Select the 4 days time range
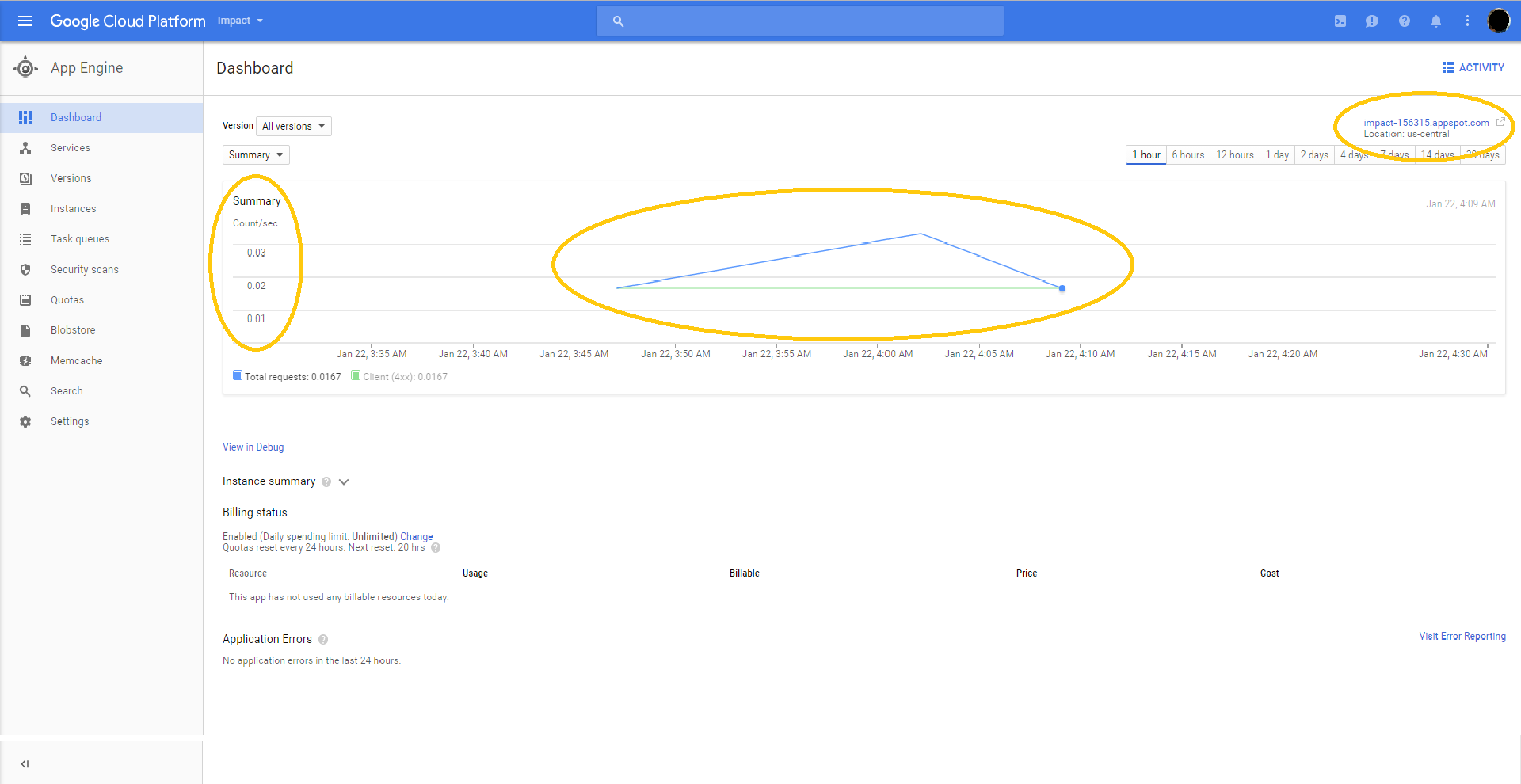Screen dimensions: 1521x784 (x=1354, y=155)
